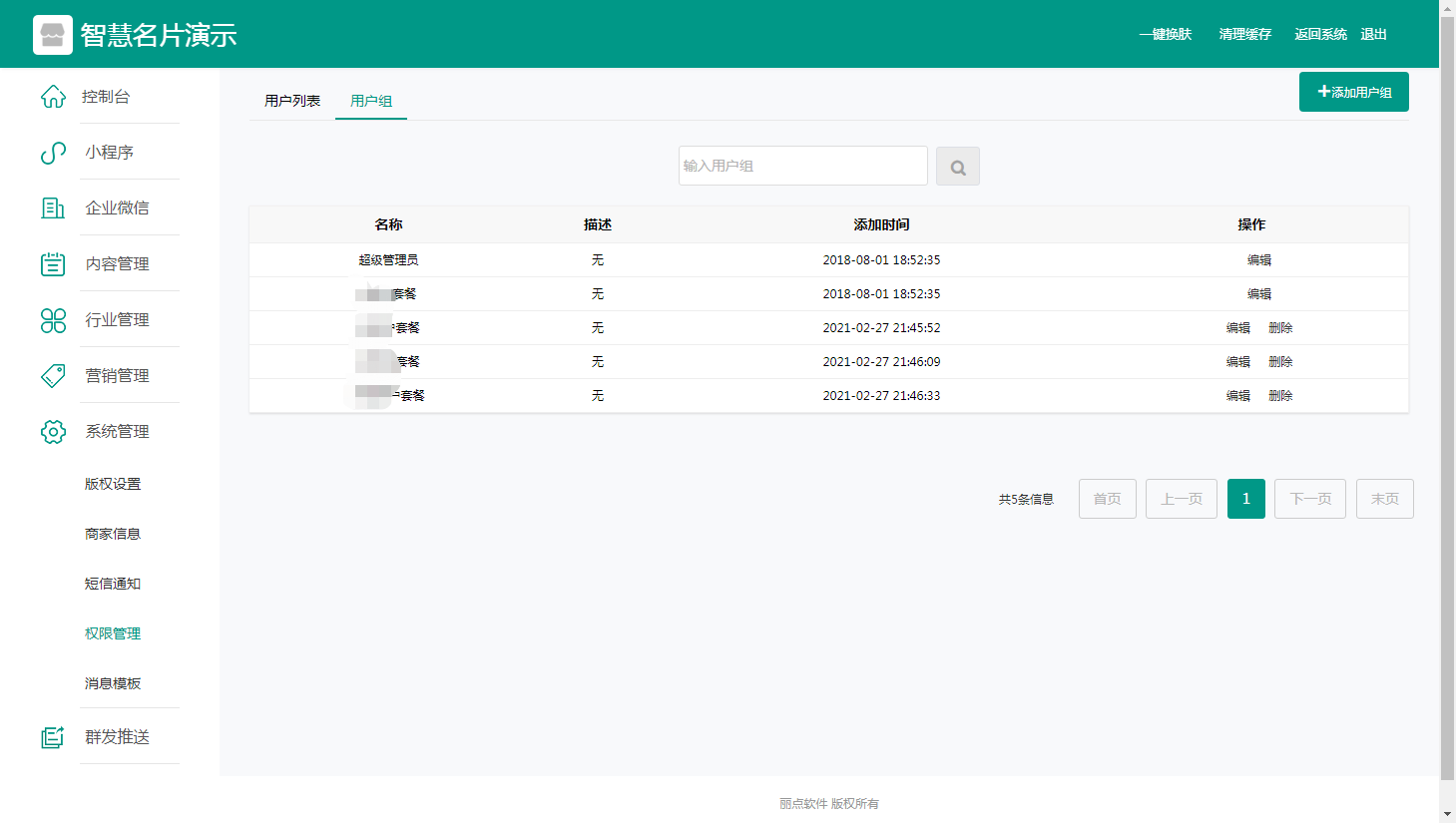Edit the group added at 21:45:52

pos(1238,328)
